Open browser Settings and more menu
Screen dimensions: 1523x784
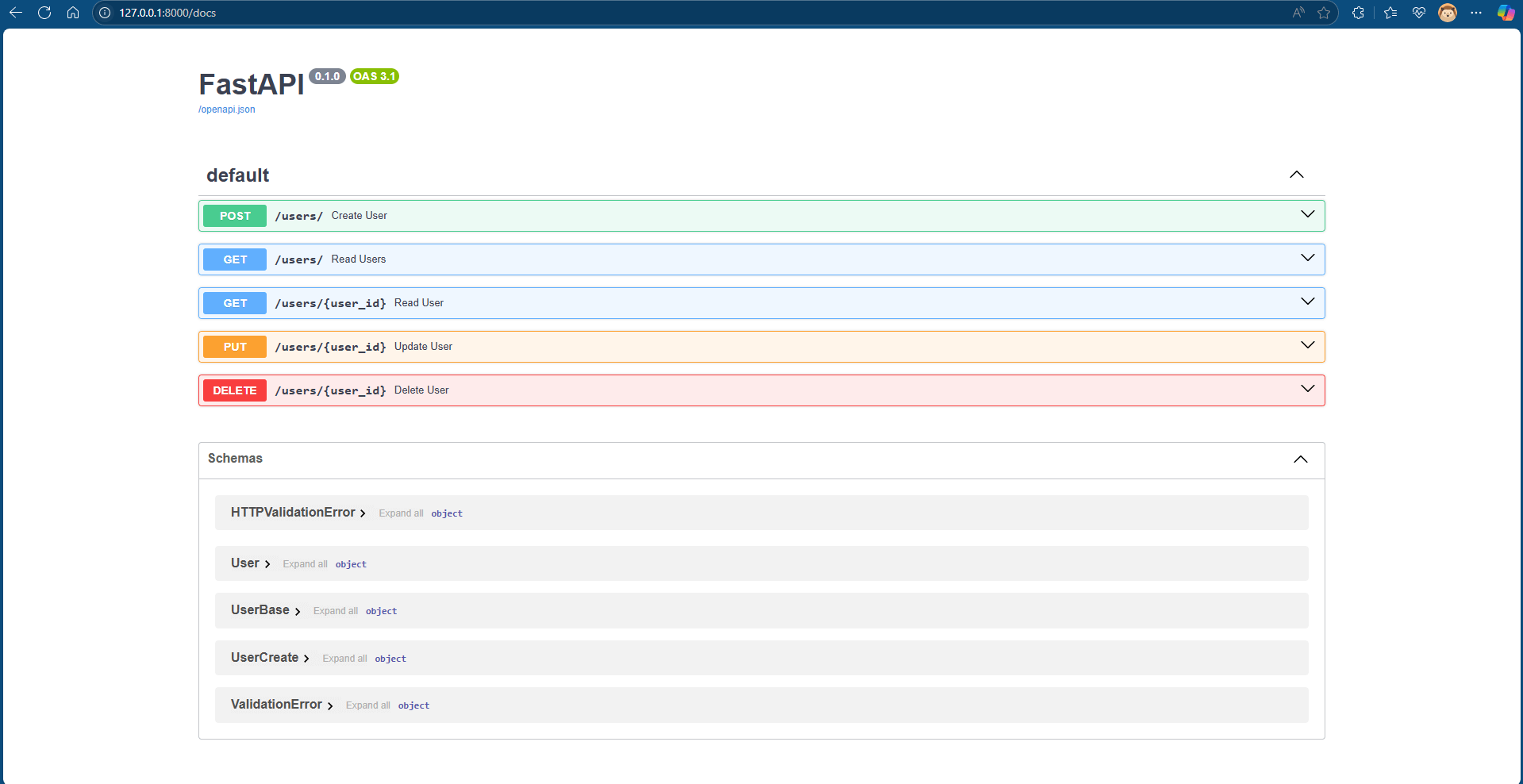point(1476,13)
